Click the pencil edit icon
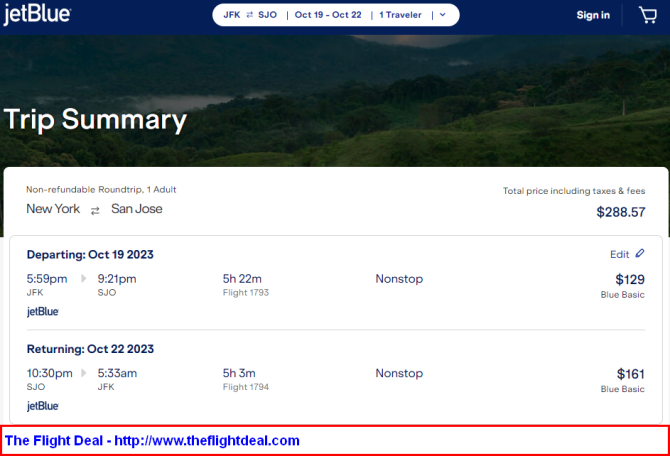The height and width of the screenshot is (456, 670). coord(640,253)
